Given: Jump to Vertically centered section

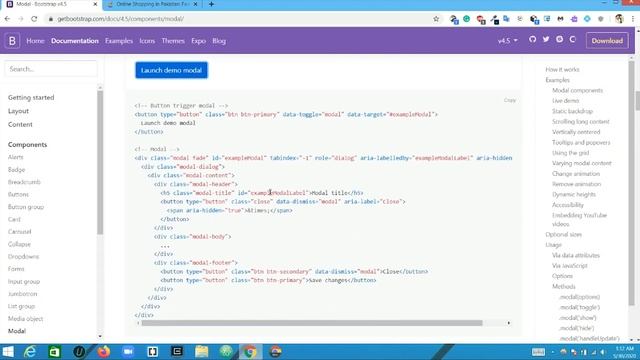Looking at the screenshot, I should click(576, 132).
